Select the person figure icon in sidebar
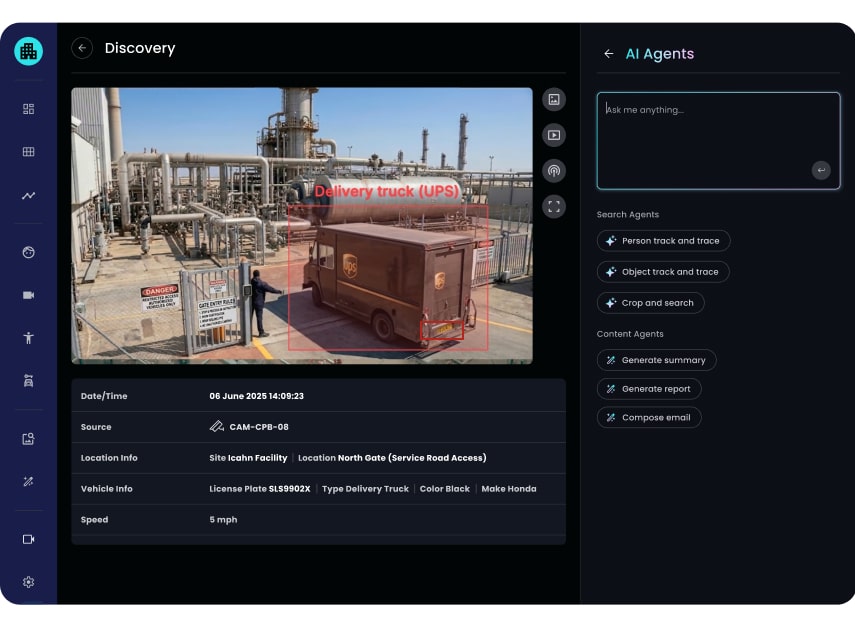The height and width of the screenshot is (627, 855). tap(28, 338)
